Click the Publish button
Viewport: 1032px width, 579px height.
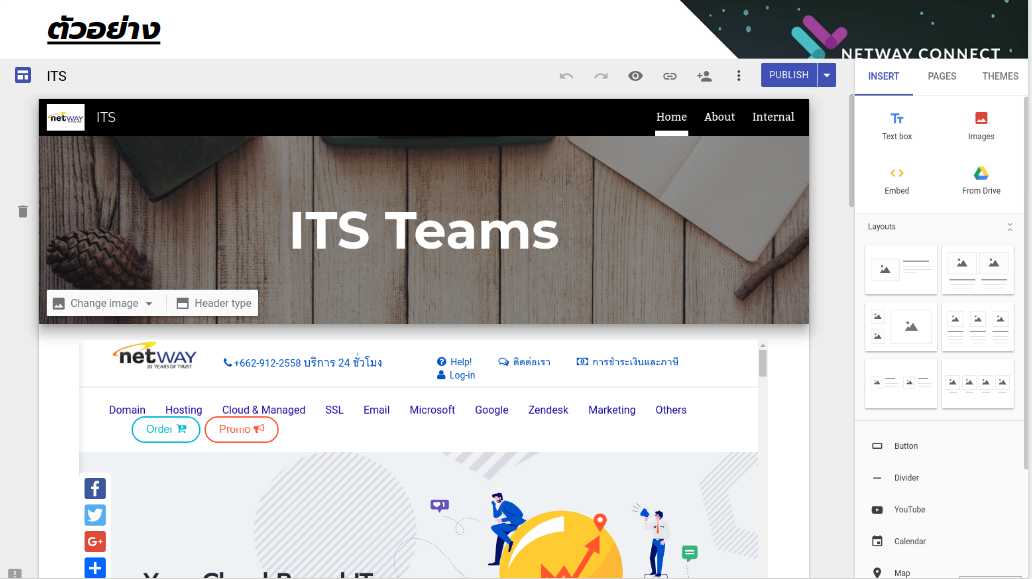(x=788, y=75)
